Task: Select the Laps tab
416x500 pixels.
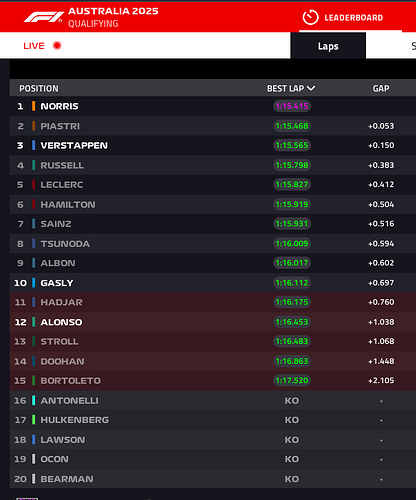Action: [328, 46]
